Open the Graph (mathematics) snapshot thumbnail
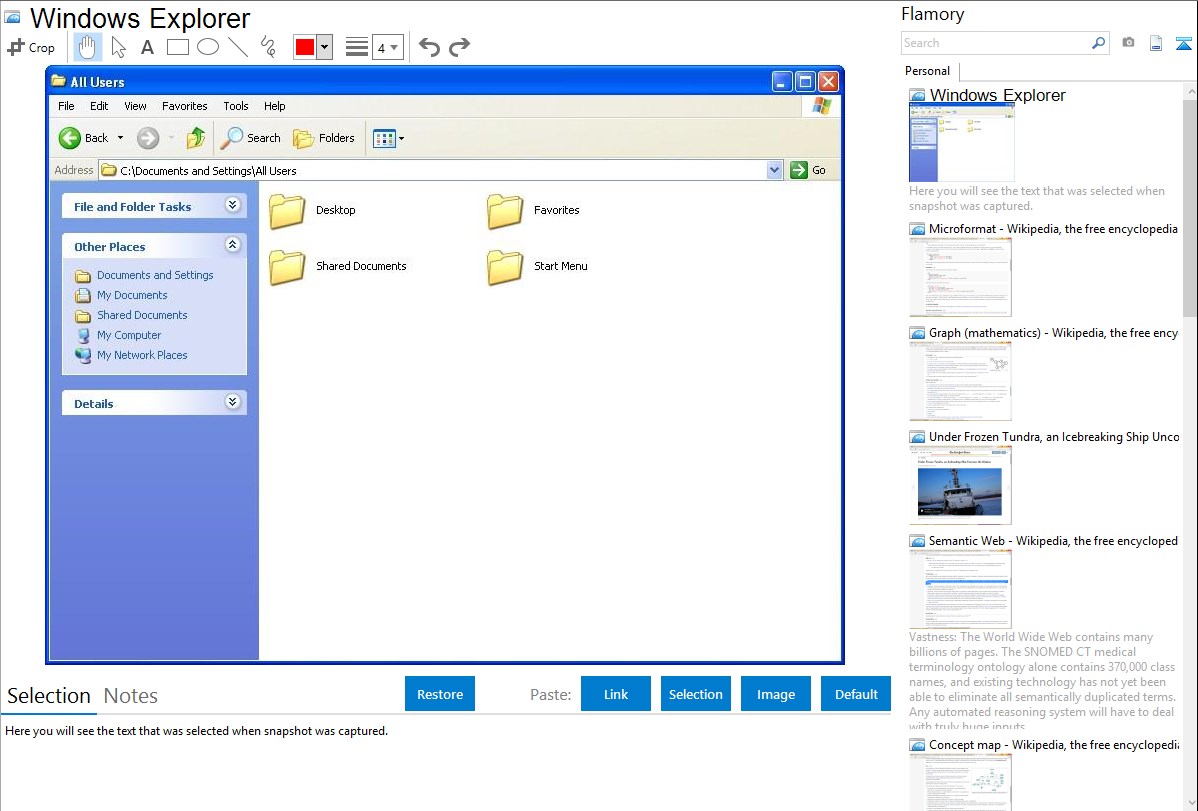 click(x=960, y=381)
